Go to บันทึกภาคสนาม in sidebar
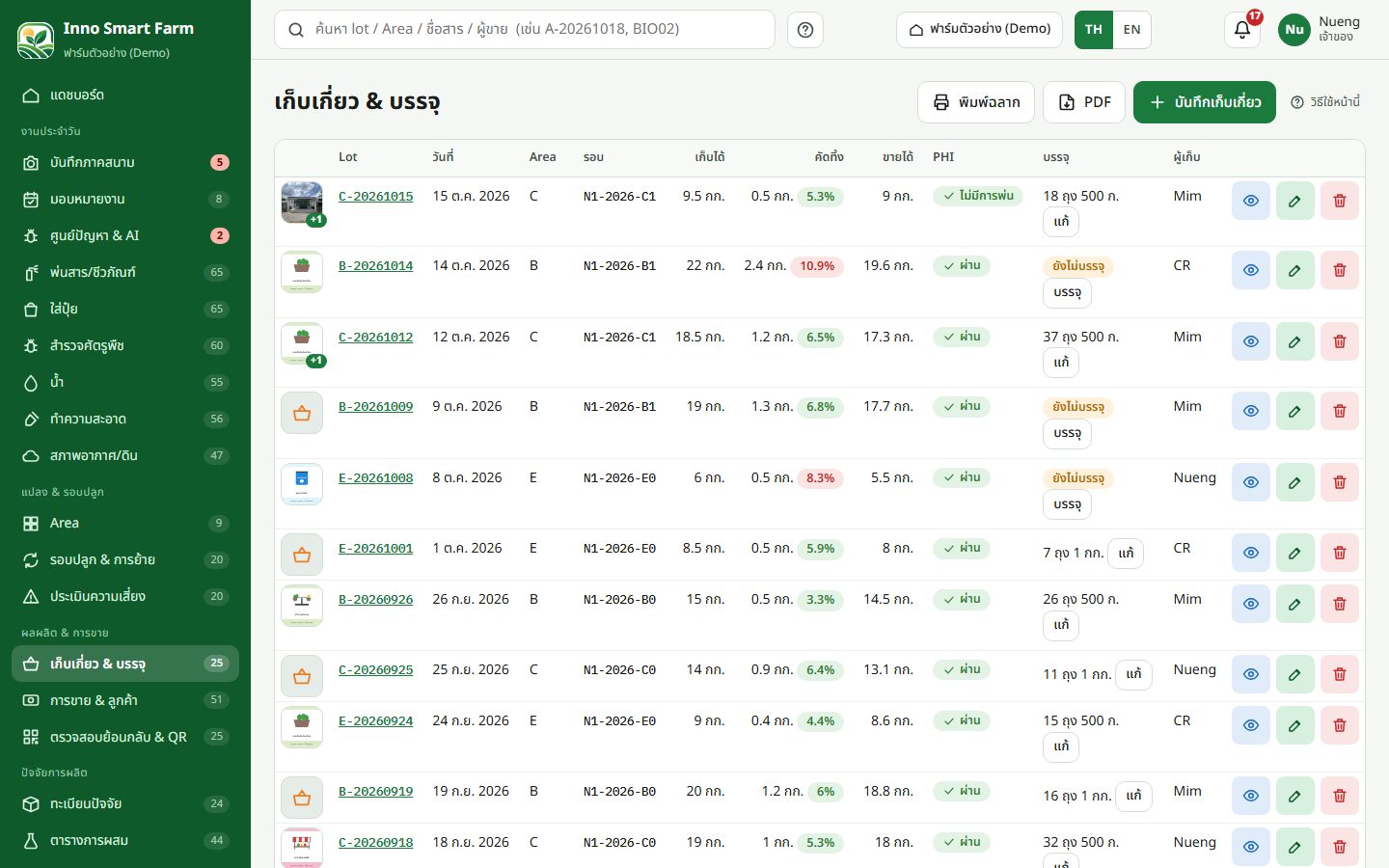 pyautogui.click(x=125, y=162)
